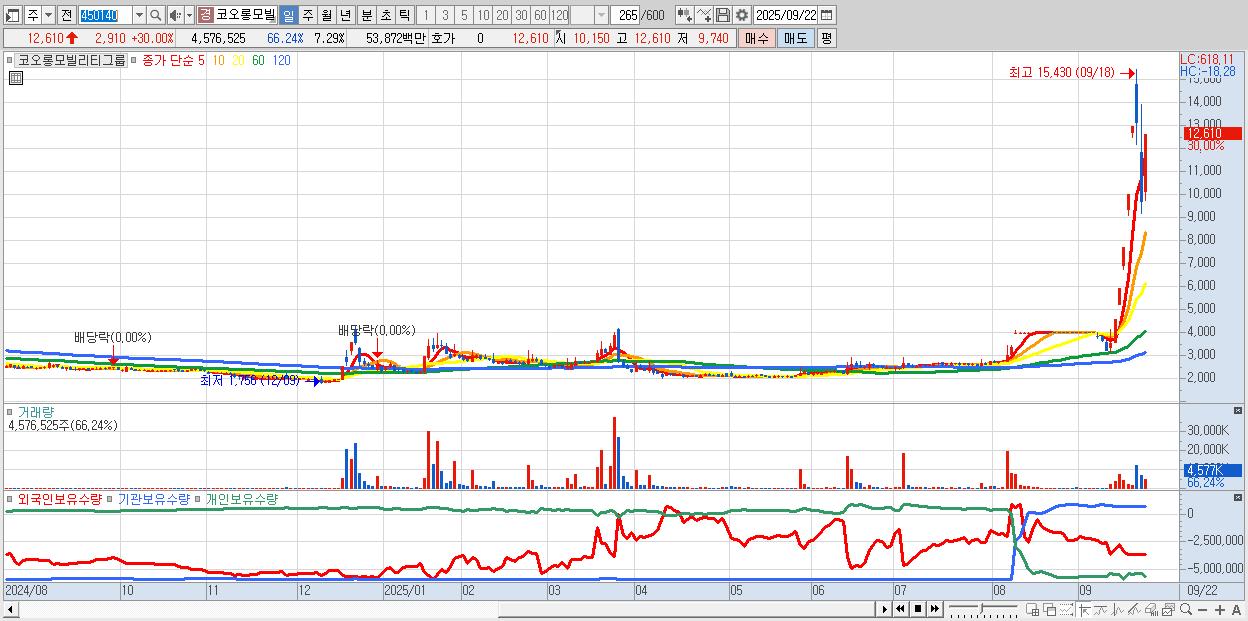
Task: Click the candle count field showing 265
Action: pyautogui.click(x=626, y=15)
